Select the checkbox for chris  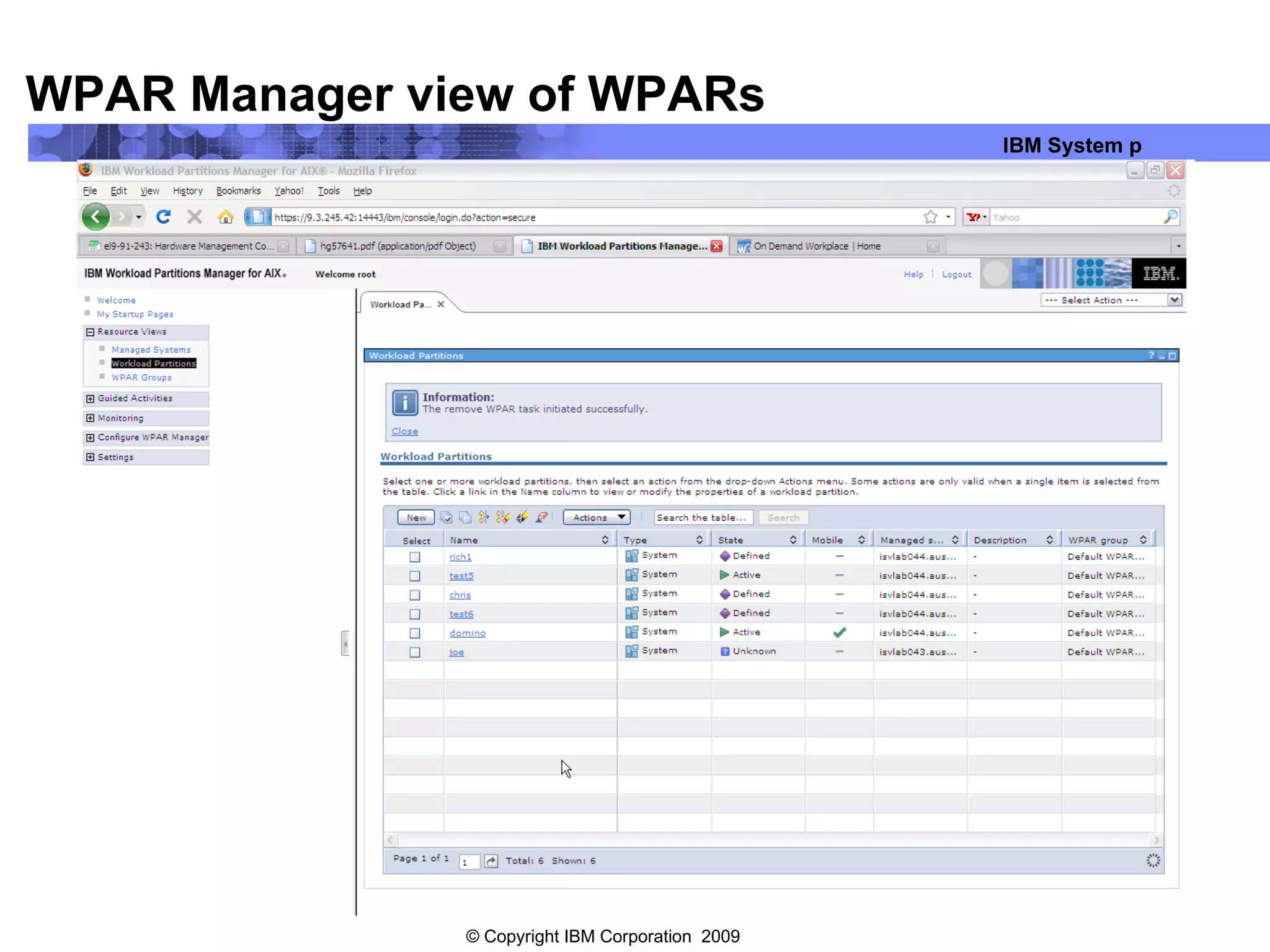point(415,595)
